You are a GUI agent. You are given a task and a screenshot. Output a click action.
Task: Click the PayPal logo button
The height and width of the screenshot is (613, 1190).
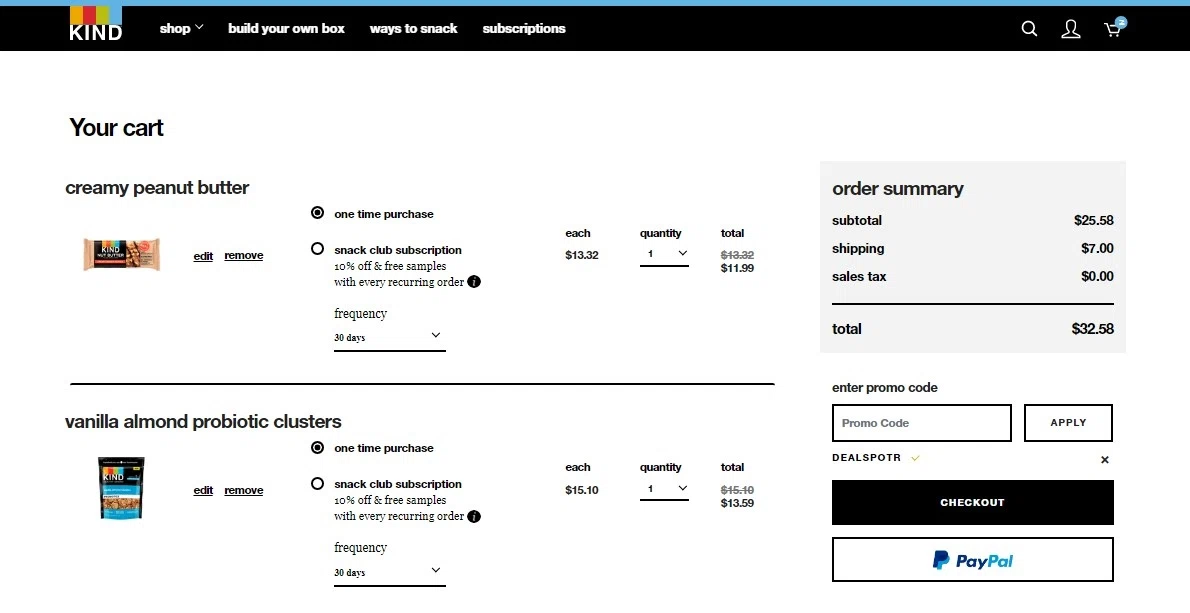pyautogui.click(x=973, y=560)
